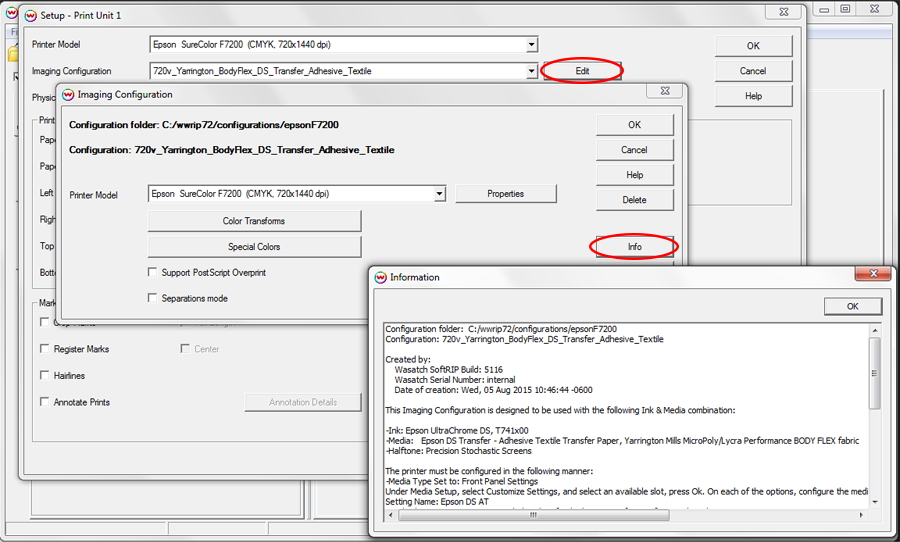Click the Information window title bar icon
Image resolution: width=900 pixels, height=542 pixels.
coord(380,277)
